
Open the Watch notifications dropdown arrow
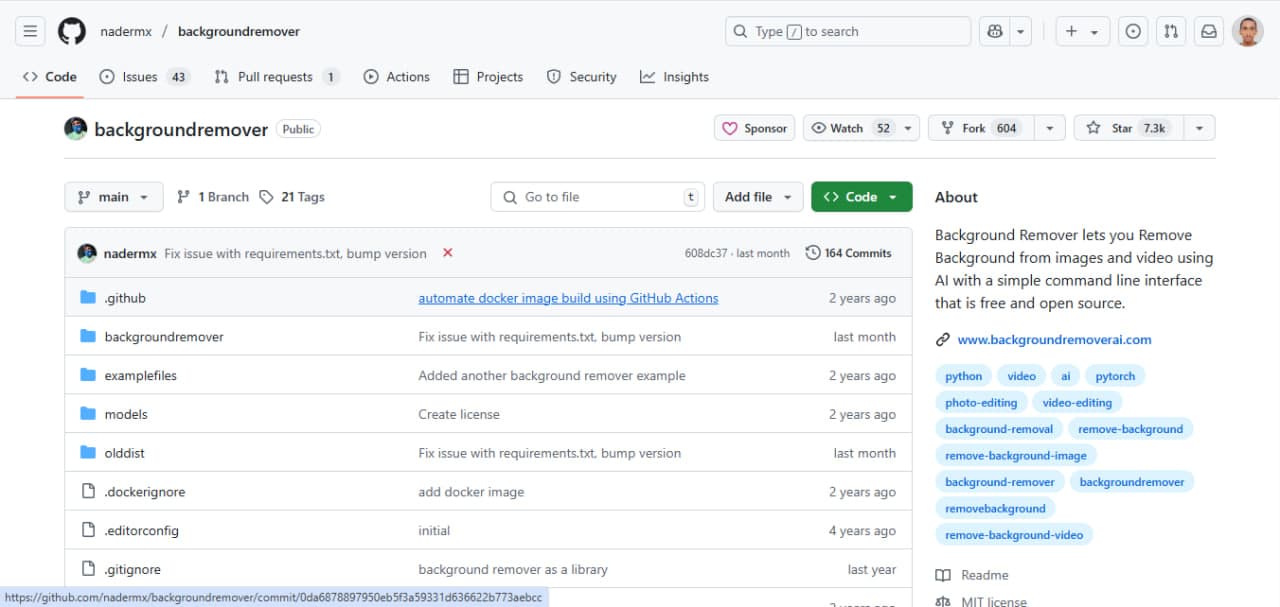(908, 128)
